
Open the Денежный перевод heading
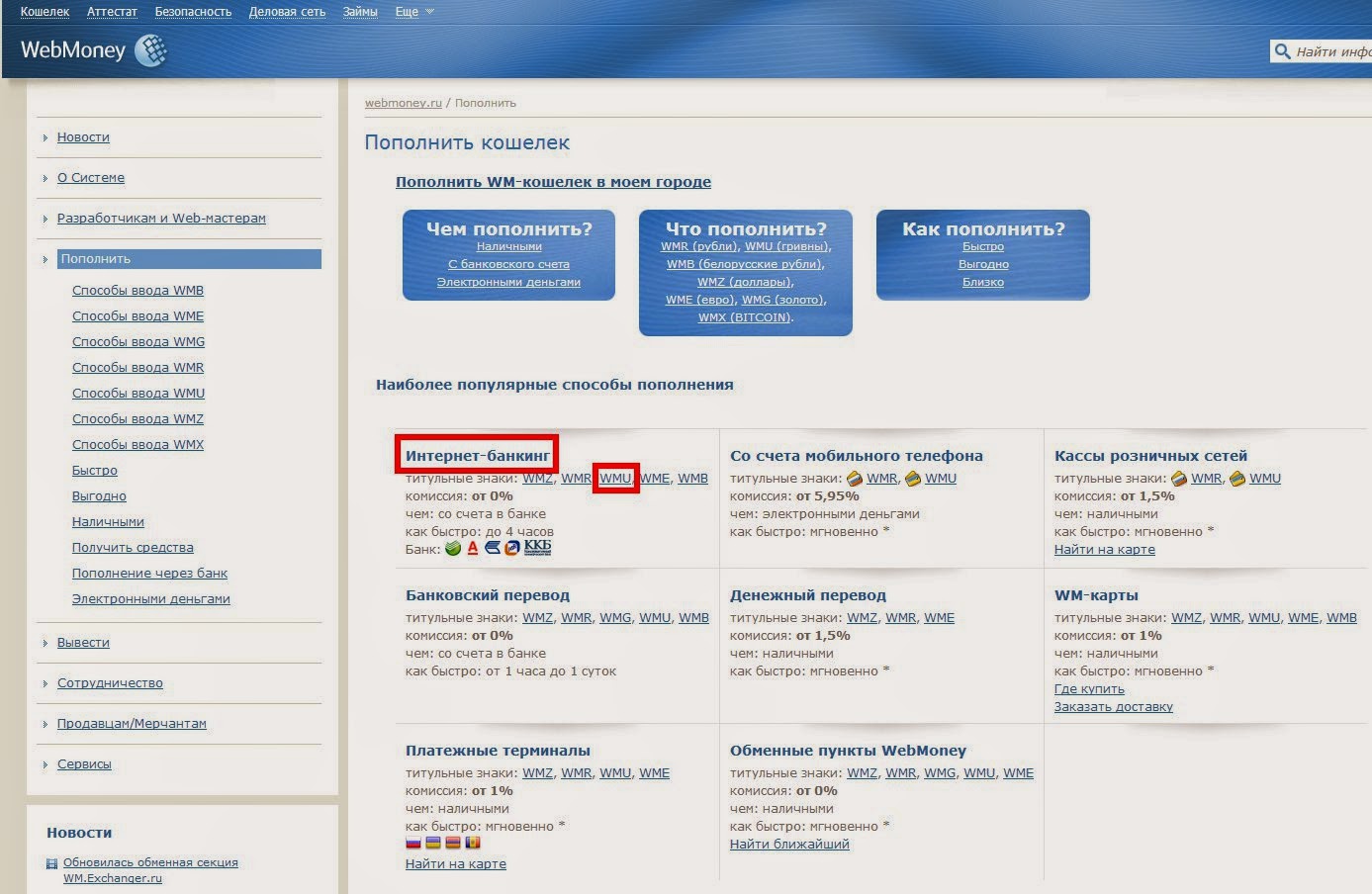pyautogui.click(x=808, y=595)
